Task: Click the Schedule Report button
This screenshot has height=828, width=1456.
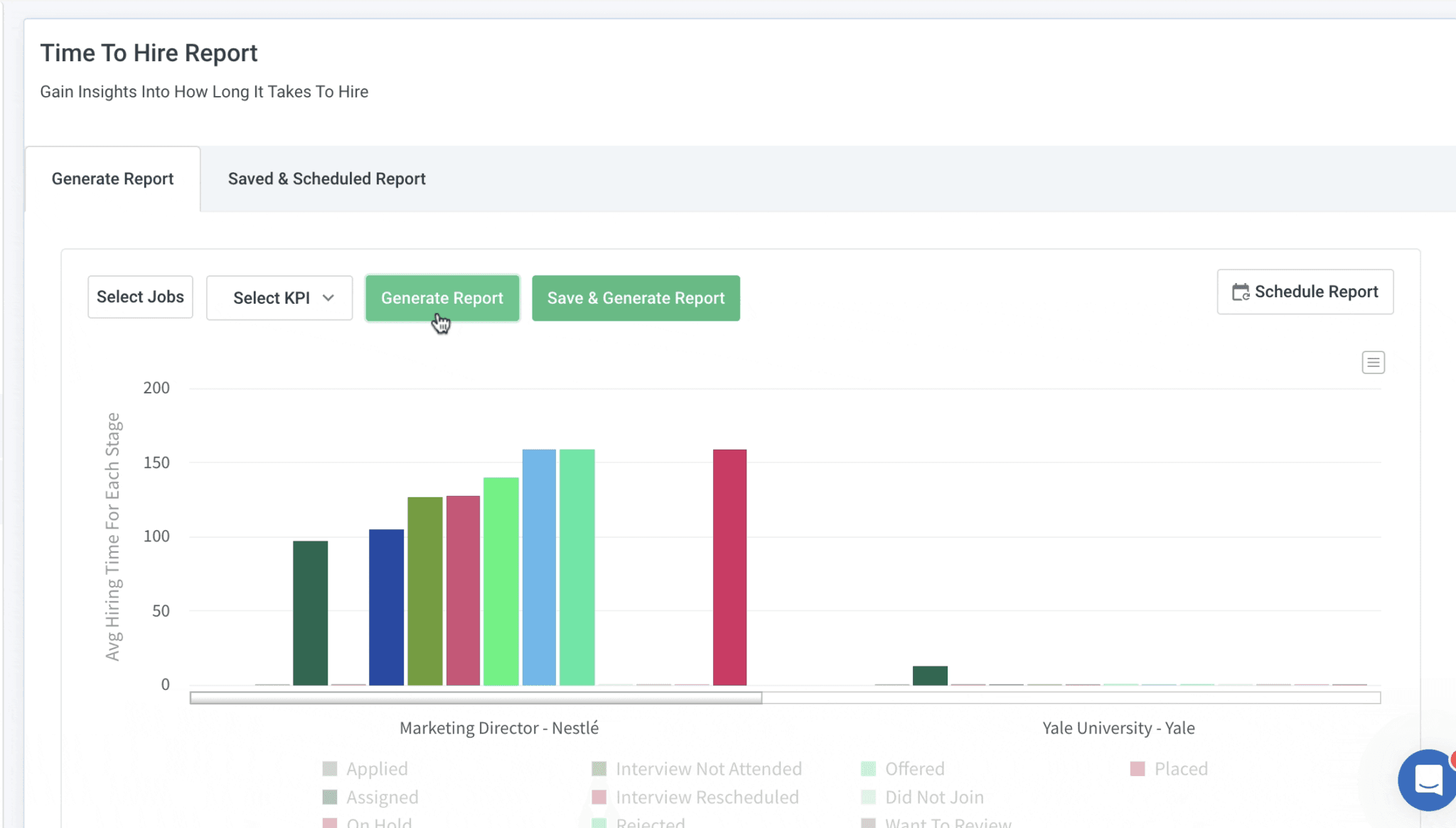Action: [x=1305, y=292]
